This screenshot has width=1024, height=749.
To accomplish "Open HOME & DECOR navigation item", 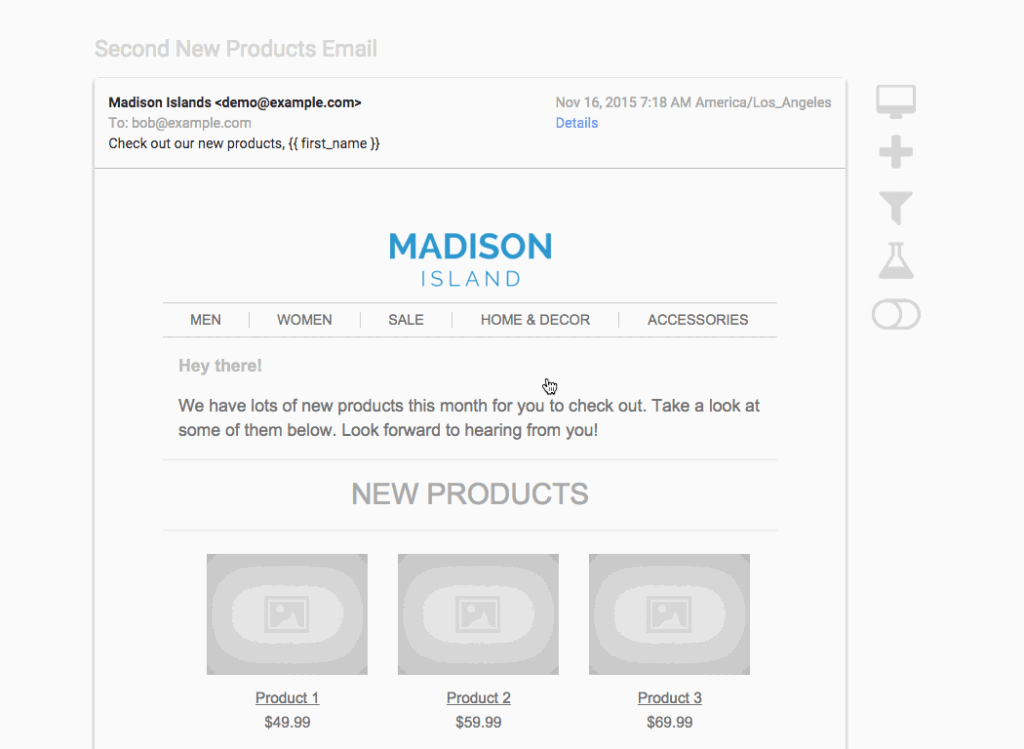I will pos(535,320).
